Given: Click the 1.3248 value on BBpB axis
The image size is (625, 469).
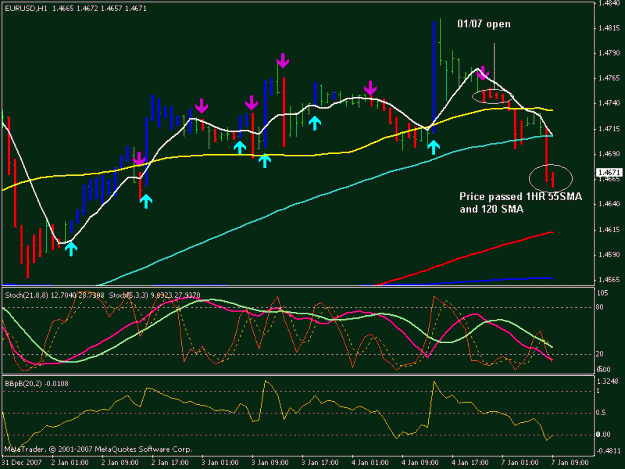Looking at the screenshot, I should [x=607, y=381].
